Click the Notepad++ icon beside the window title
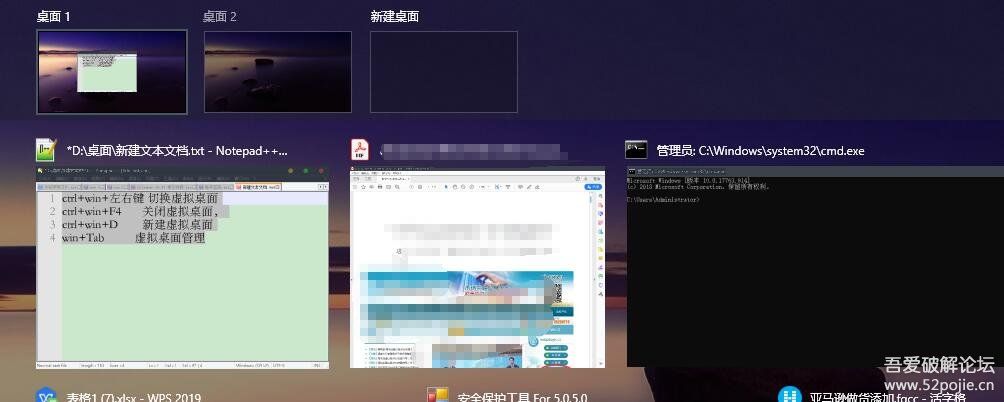 pyautogui.click(x=46, y=150)
